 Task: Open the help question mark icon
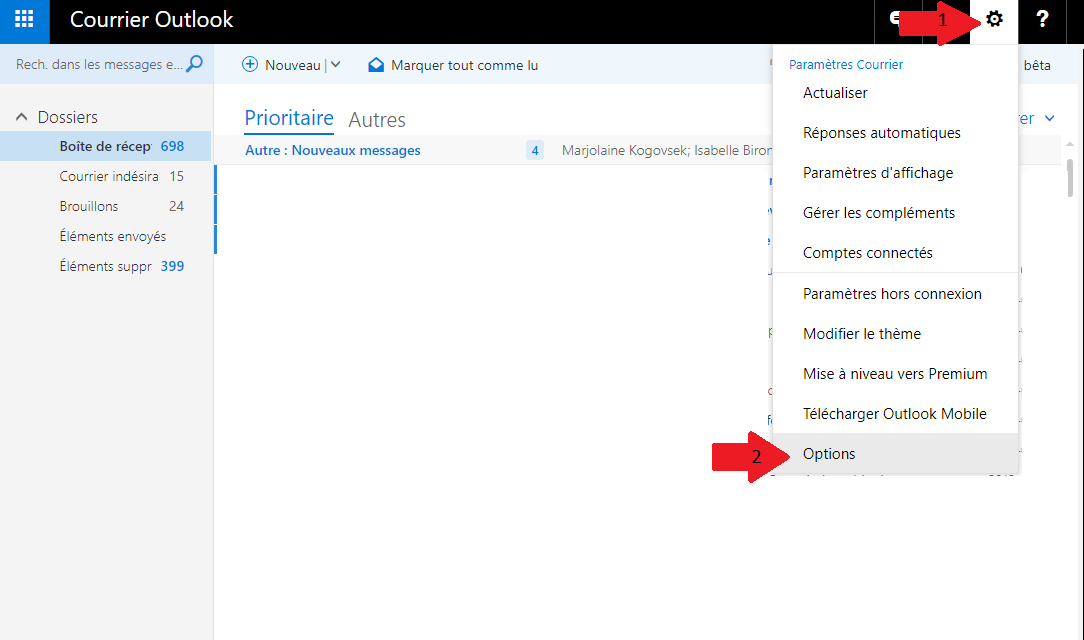click(x=1042, y=19)
